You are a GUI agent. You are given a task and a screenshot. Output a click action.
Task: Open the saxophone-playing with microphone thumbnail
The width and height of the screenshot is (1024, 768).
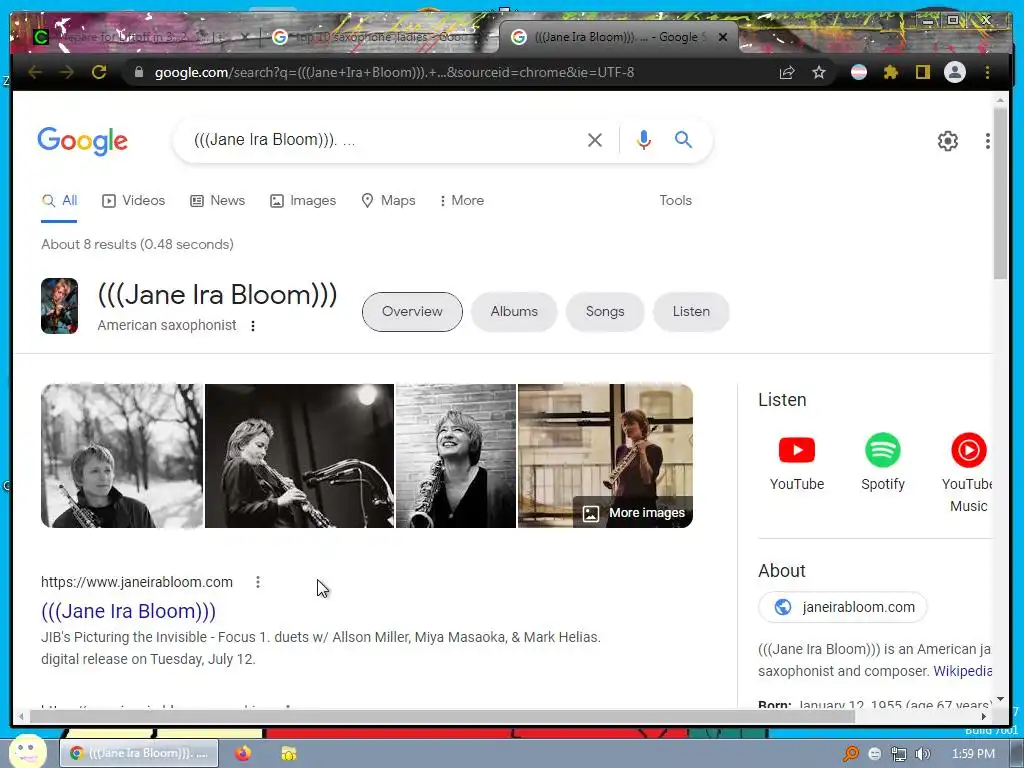(x=299, y=456)
